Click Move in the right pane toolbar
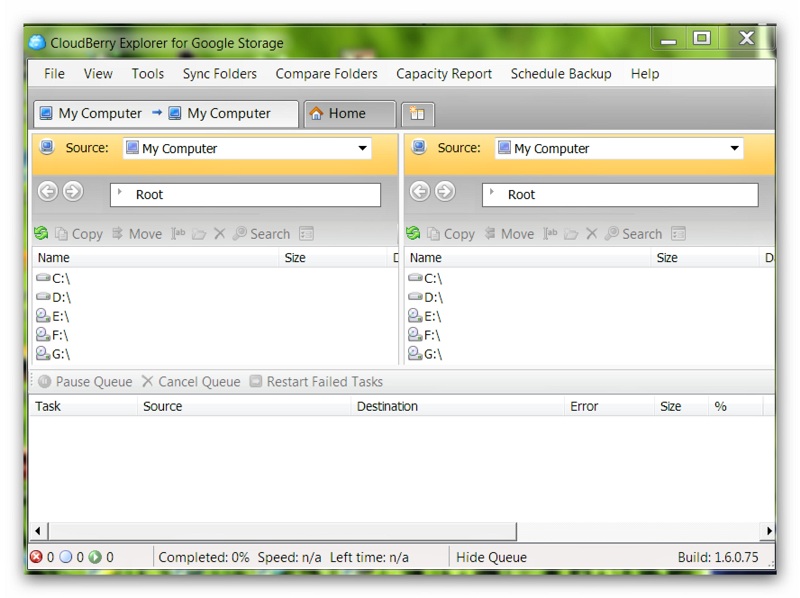Screen dimensions: 800x598 [x=509, y=234]
